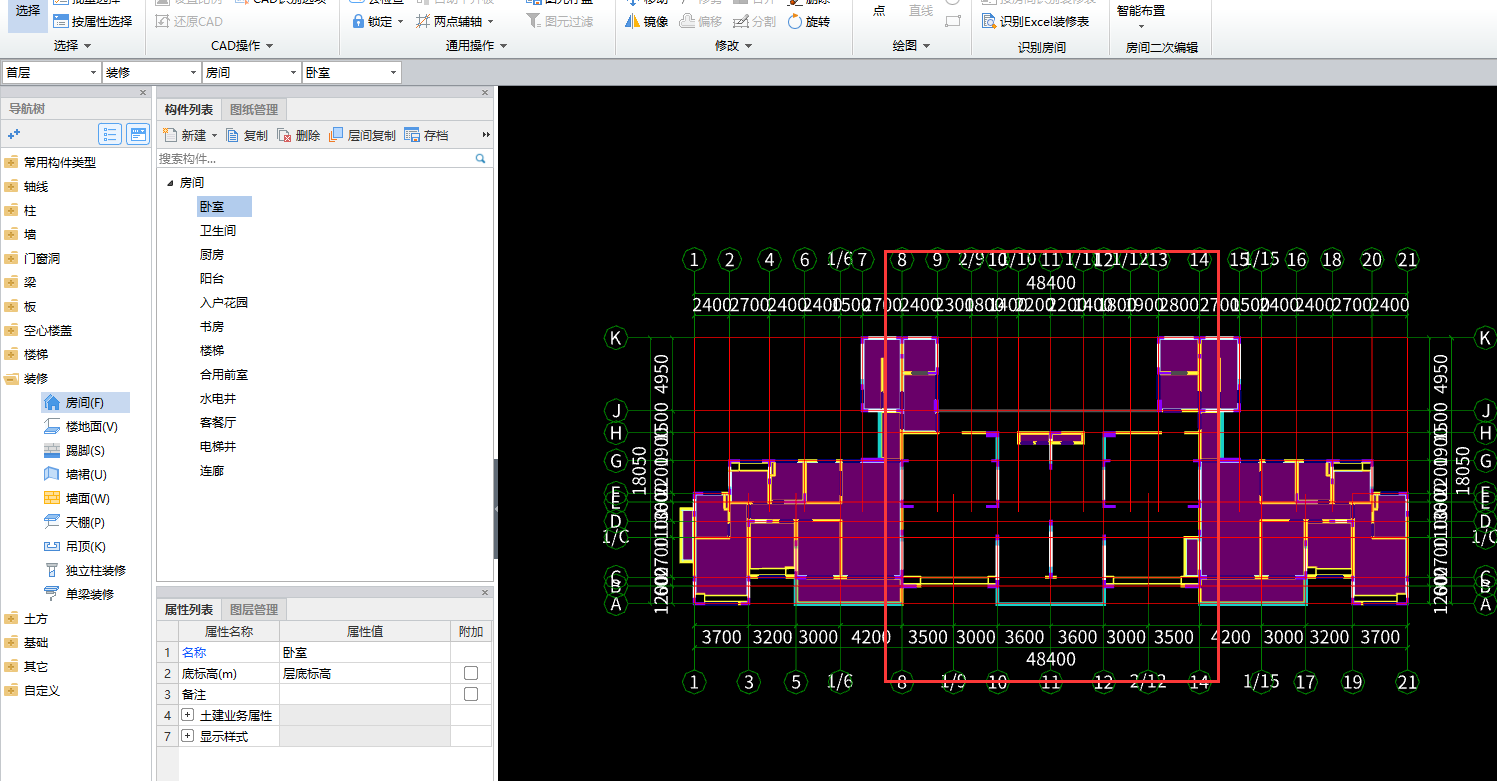Click the 点 point drawing tool

pyautogui.click(x=879, y=10)
